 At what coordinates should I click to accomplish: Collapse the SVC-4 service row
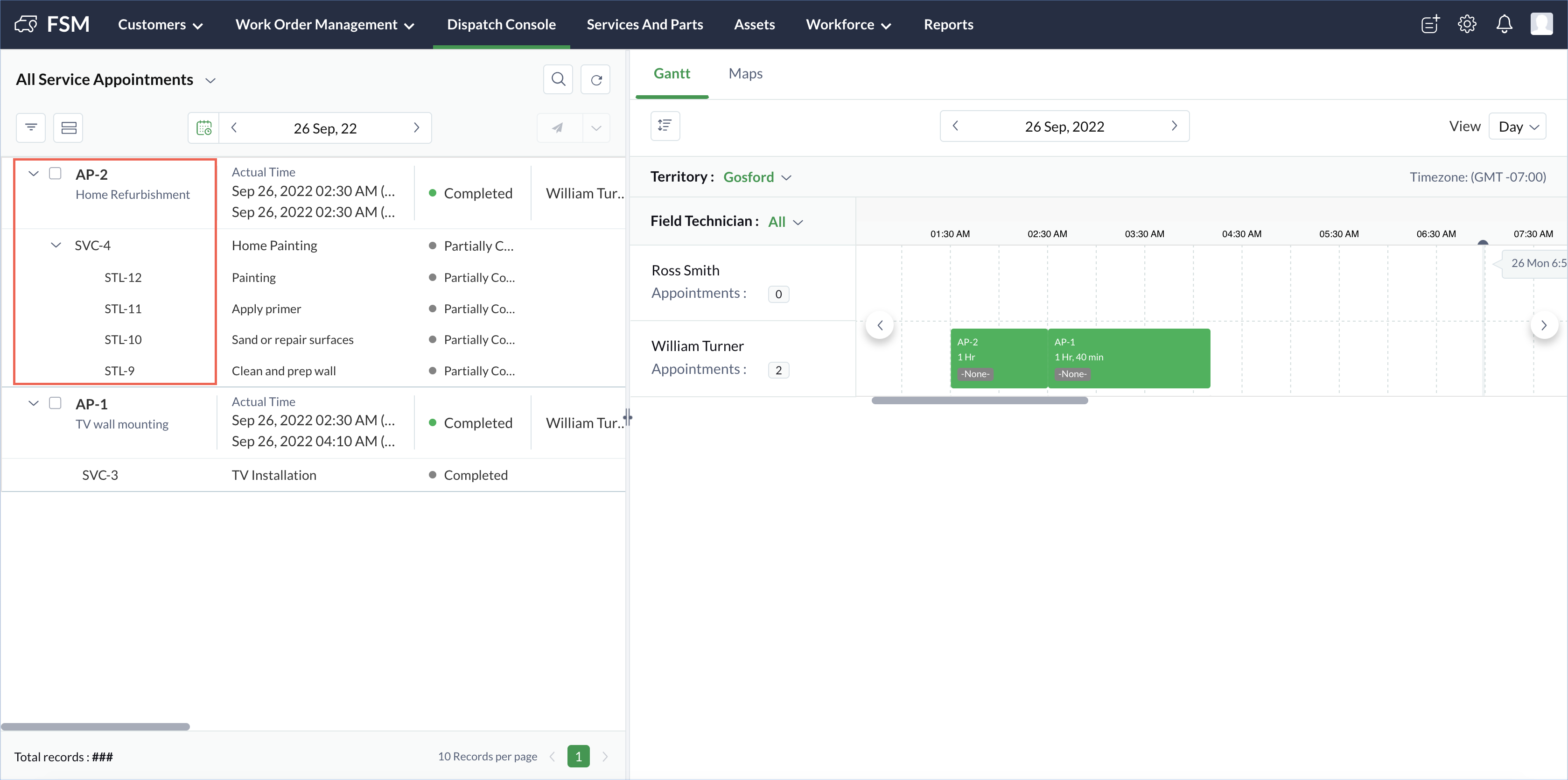click(56, 246)
